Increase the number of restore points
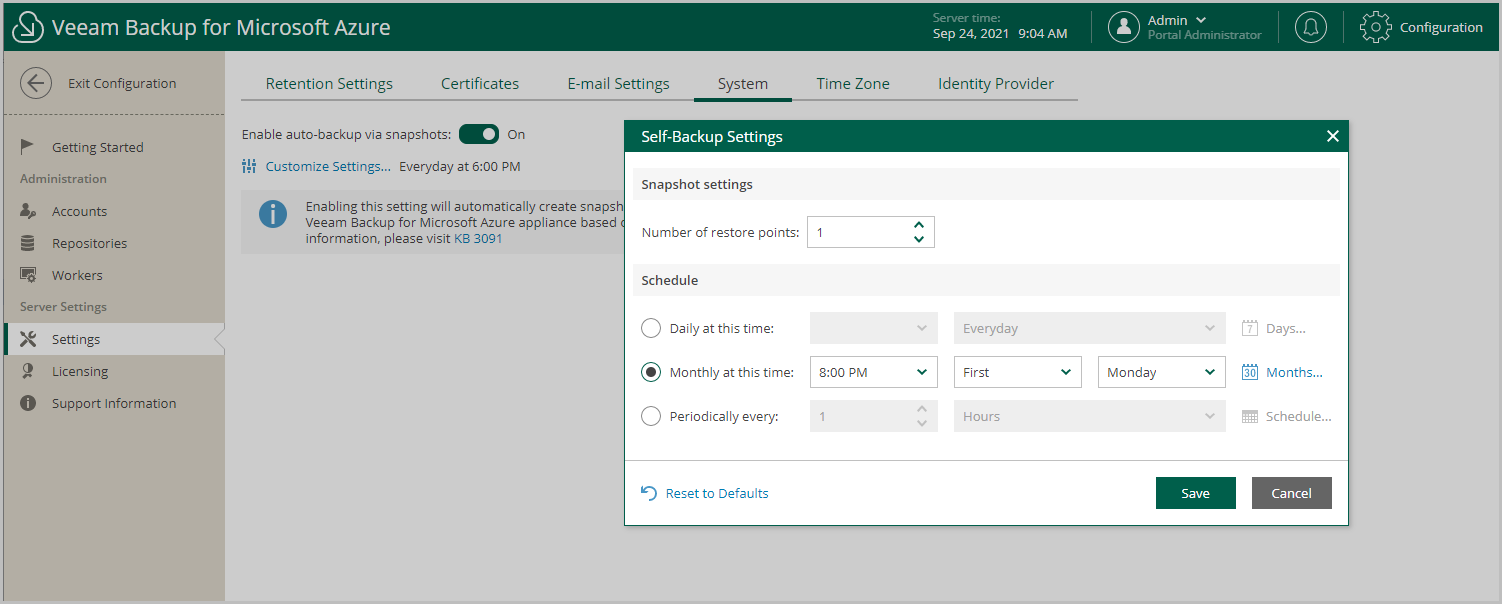The image size is (1502, 604). 919,225
